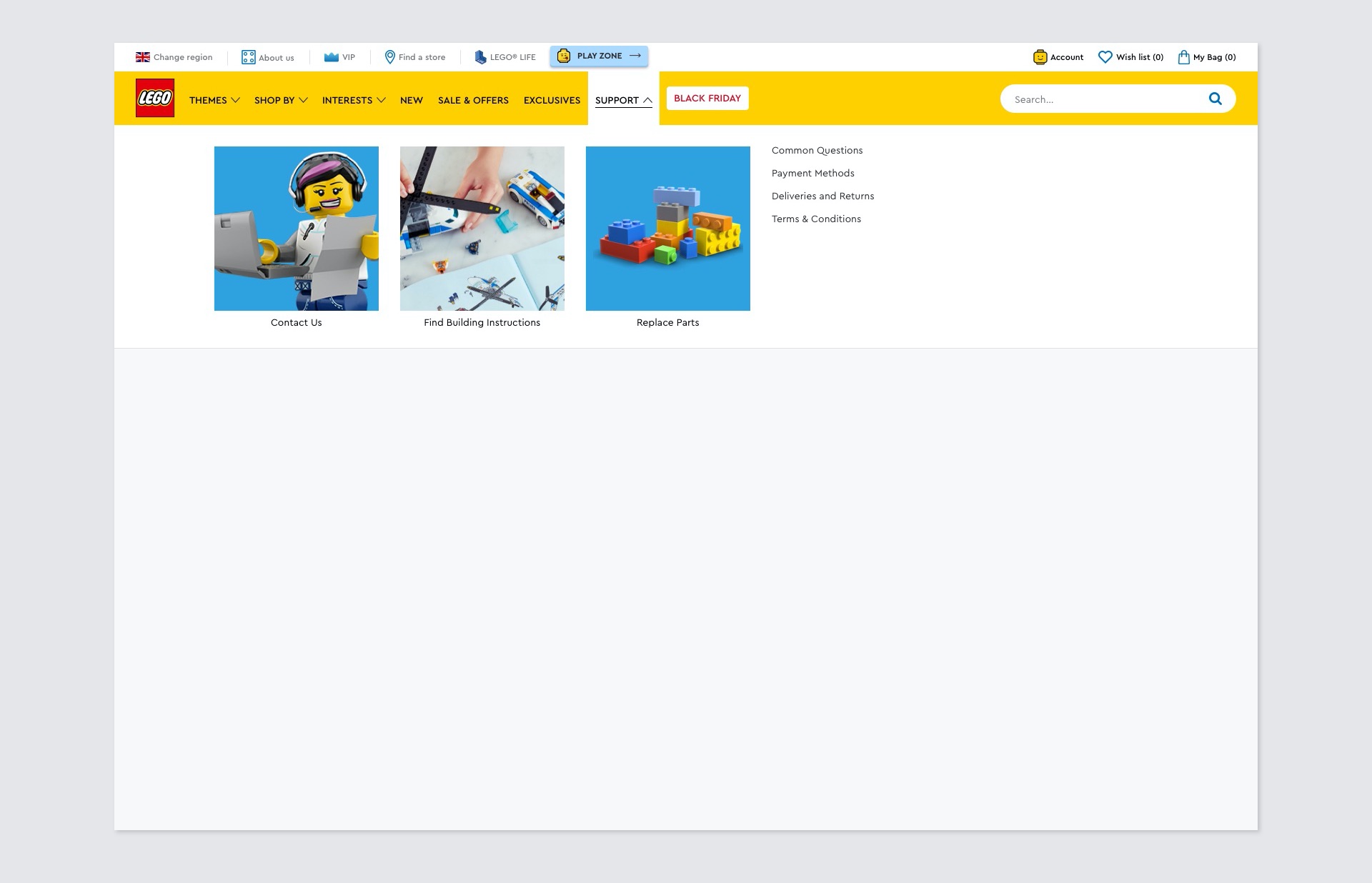The image size is (1372, 883).
Task: Click the PLAY ZONE label
Action: [600, 56]
